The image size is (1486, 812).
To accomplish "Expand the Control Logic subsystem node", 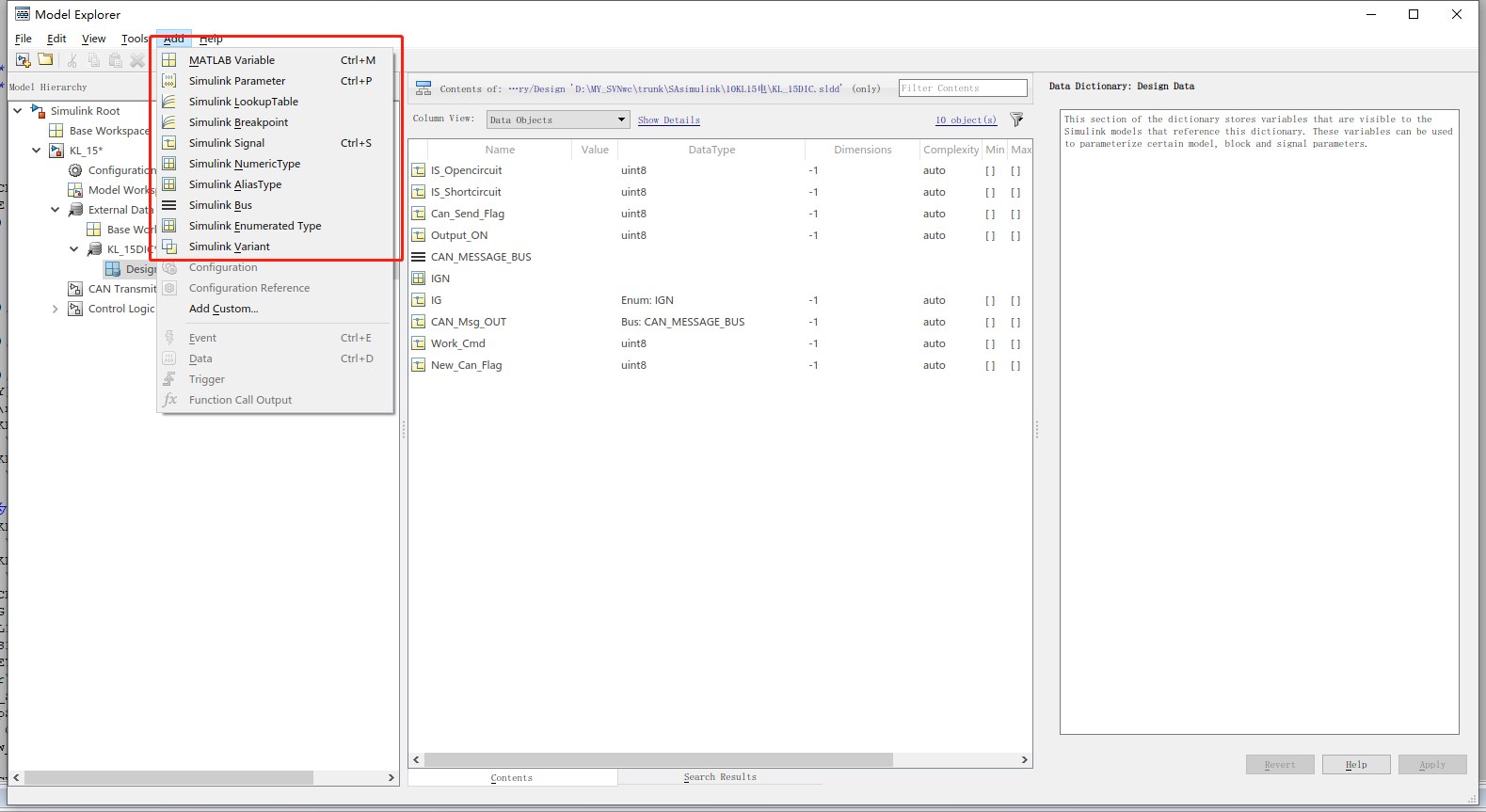I will [x=56, y=309].
